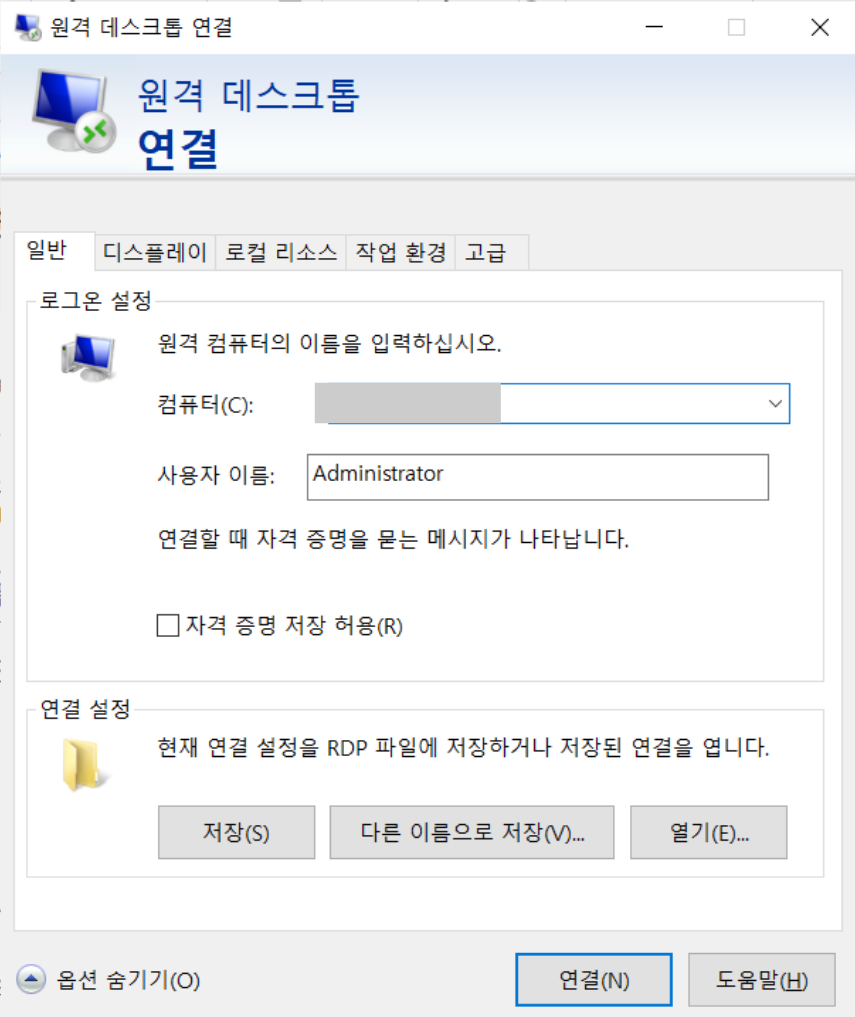Click the 사용자 이름 field showing Administrator
Image resolution: width=855 pixels, height=1017 pixels.
pos(538,477)
